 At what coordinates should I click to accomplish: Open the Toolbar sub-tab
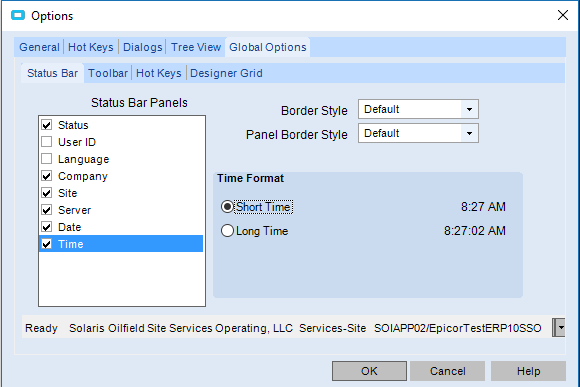tap(108, 73)
